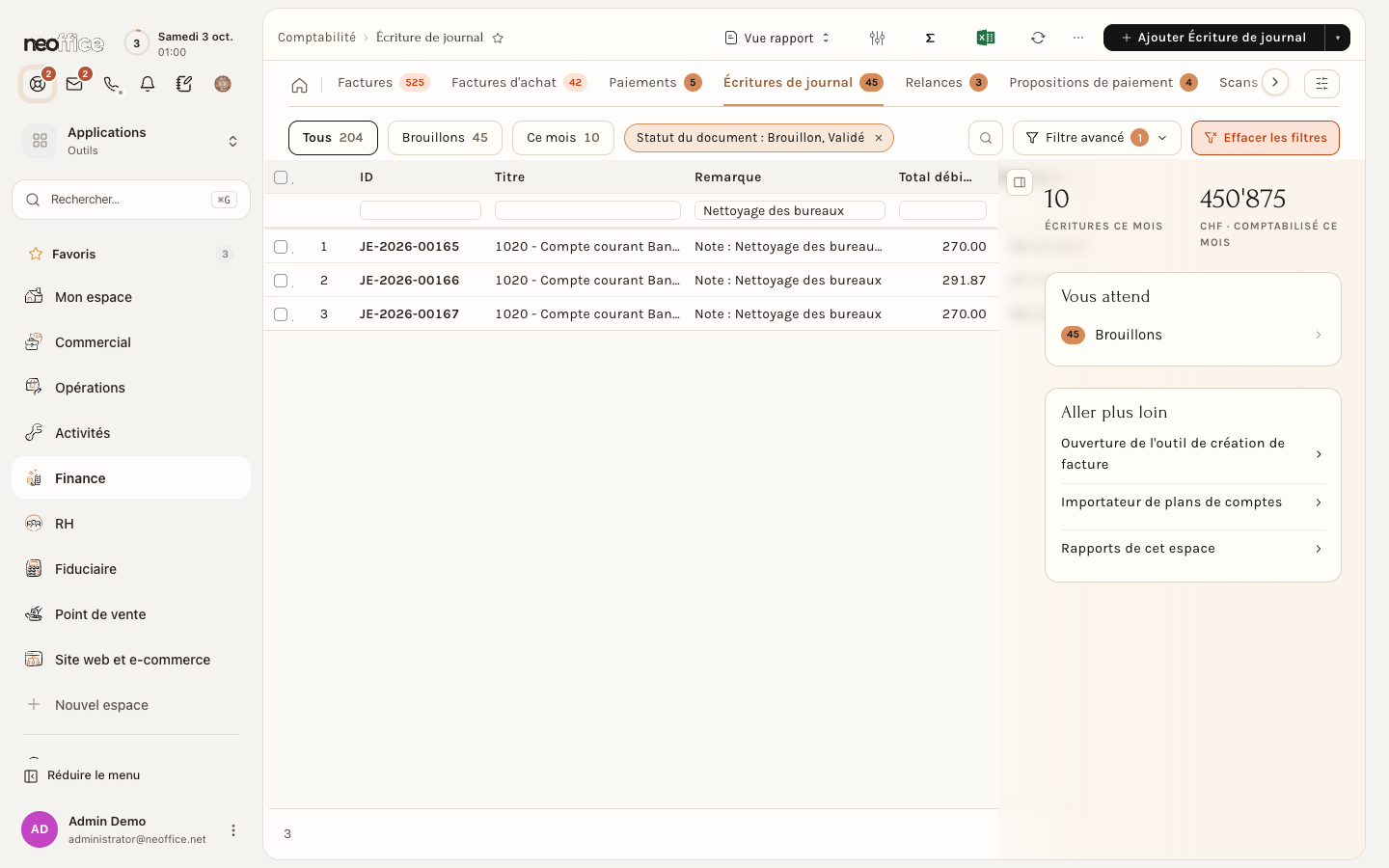Tick the checkbox for JE-2026-00166
Viewport: 1389px width, 868px height.
[x=281, y=281]
